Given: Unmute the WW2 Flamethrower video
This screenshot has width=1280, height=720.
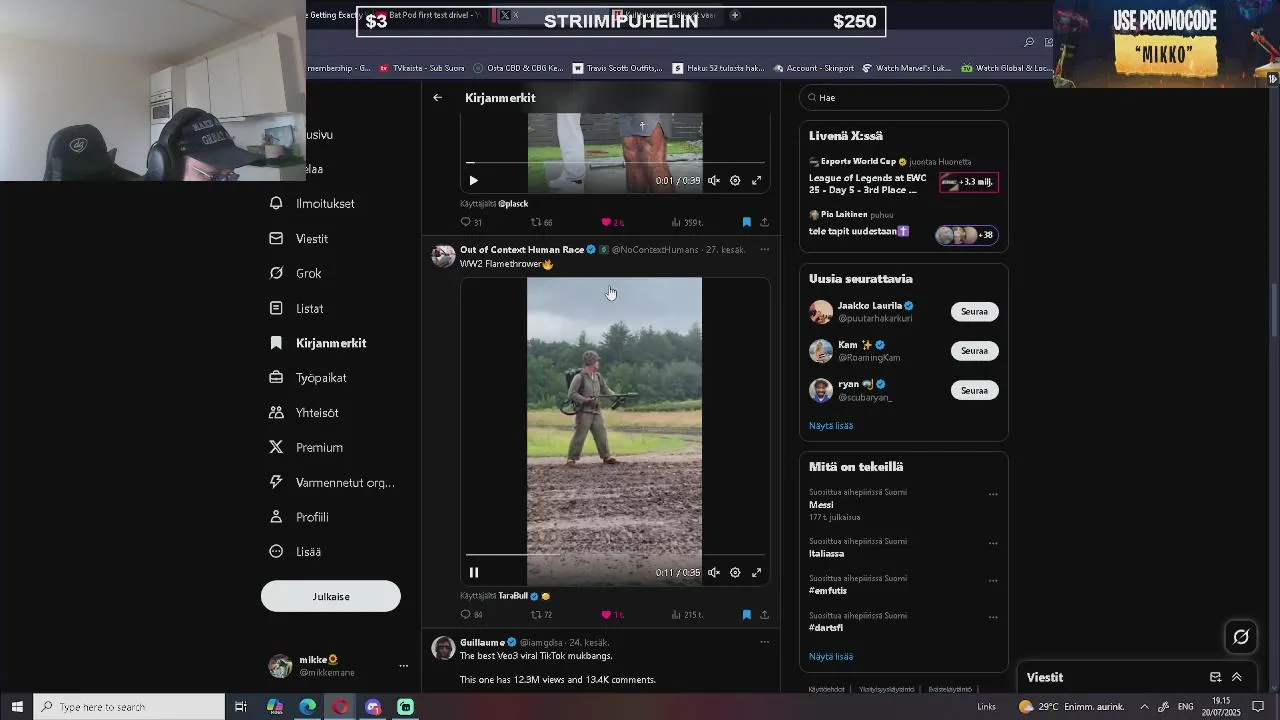Looking at the screenshot, I should coord(714,573).
